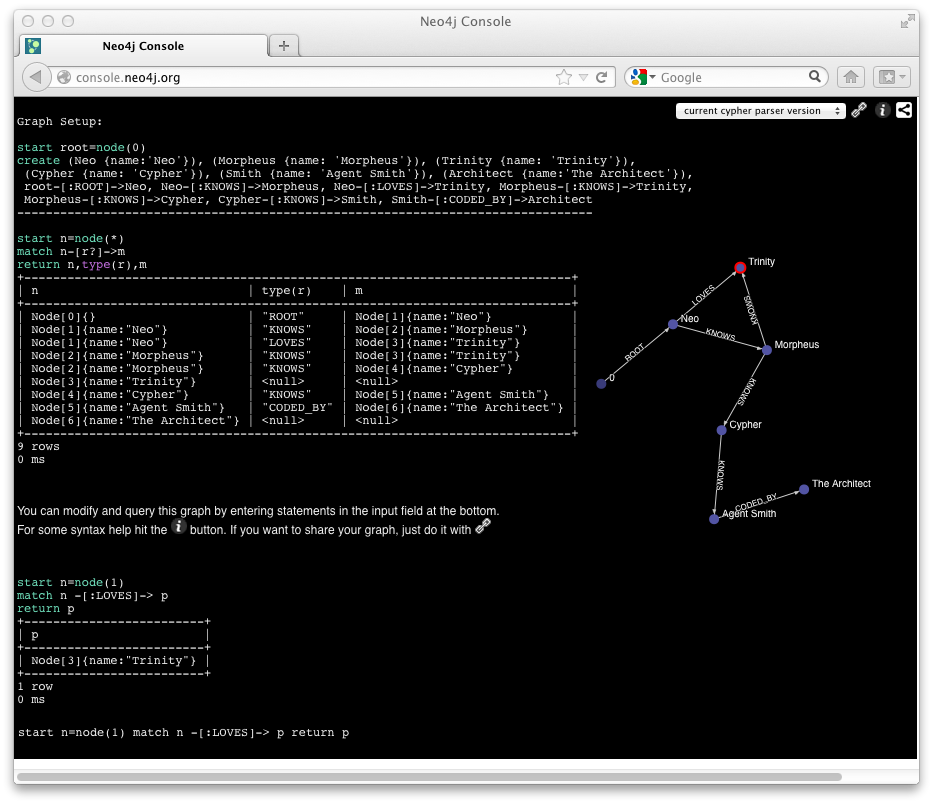Reload the page with the refresh icon
The image size is (933, 804).
pyautogui.click(x=601, y=77)
